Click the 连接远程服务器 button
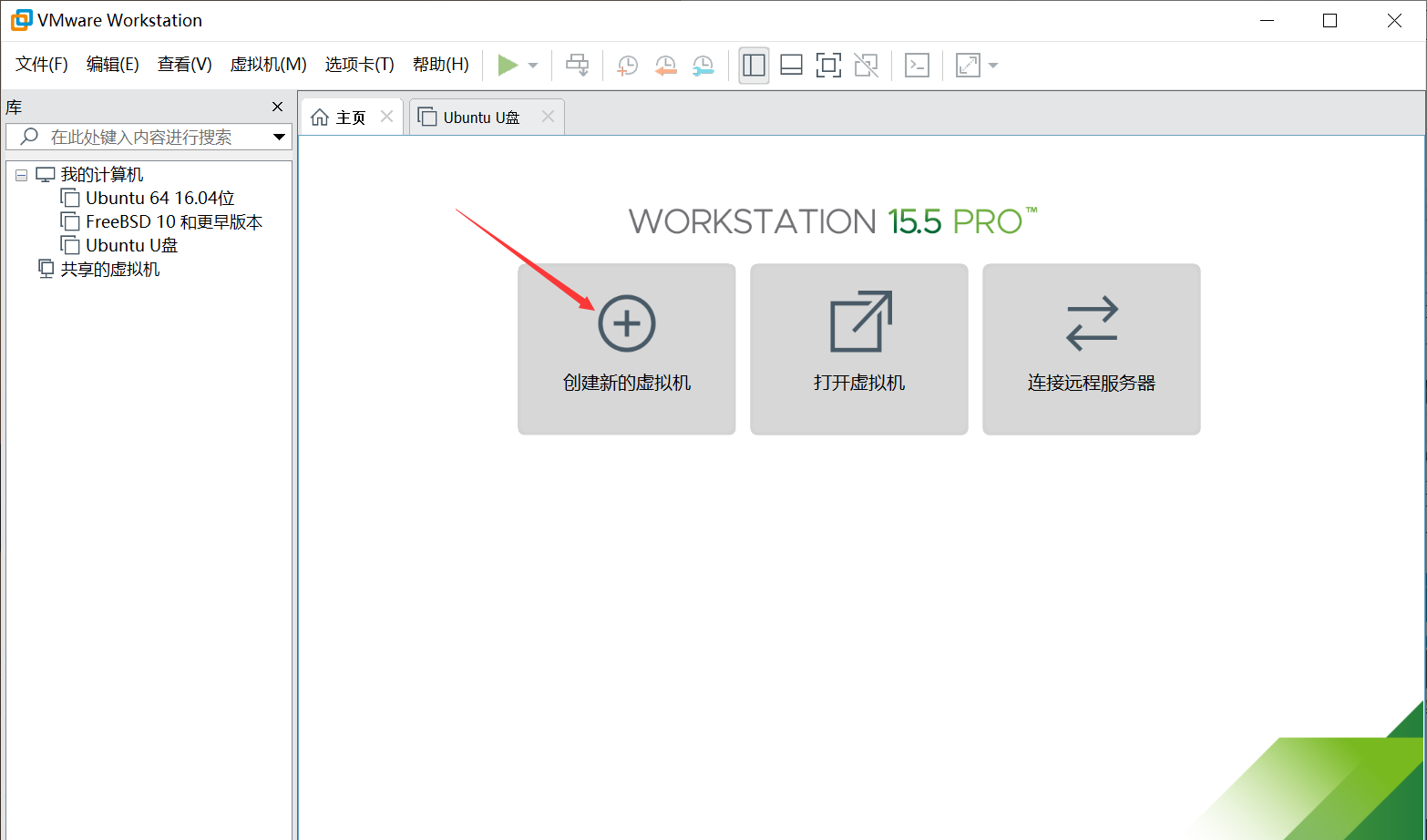Screen dimensions: 1427x840 [x=1092, y=349]
